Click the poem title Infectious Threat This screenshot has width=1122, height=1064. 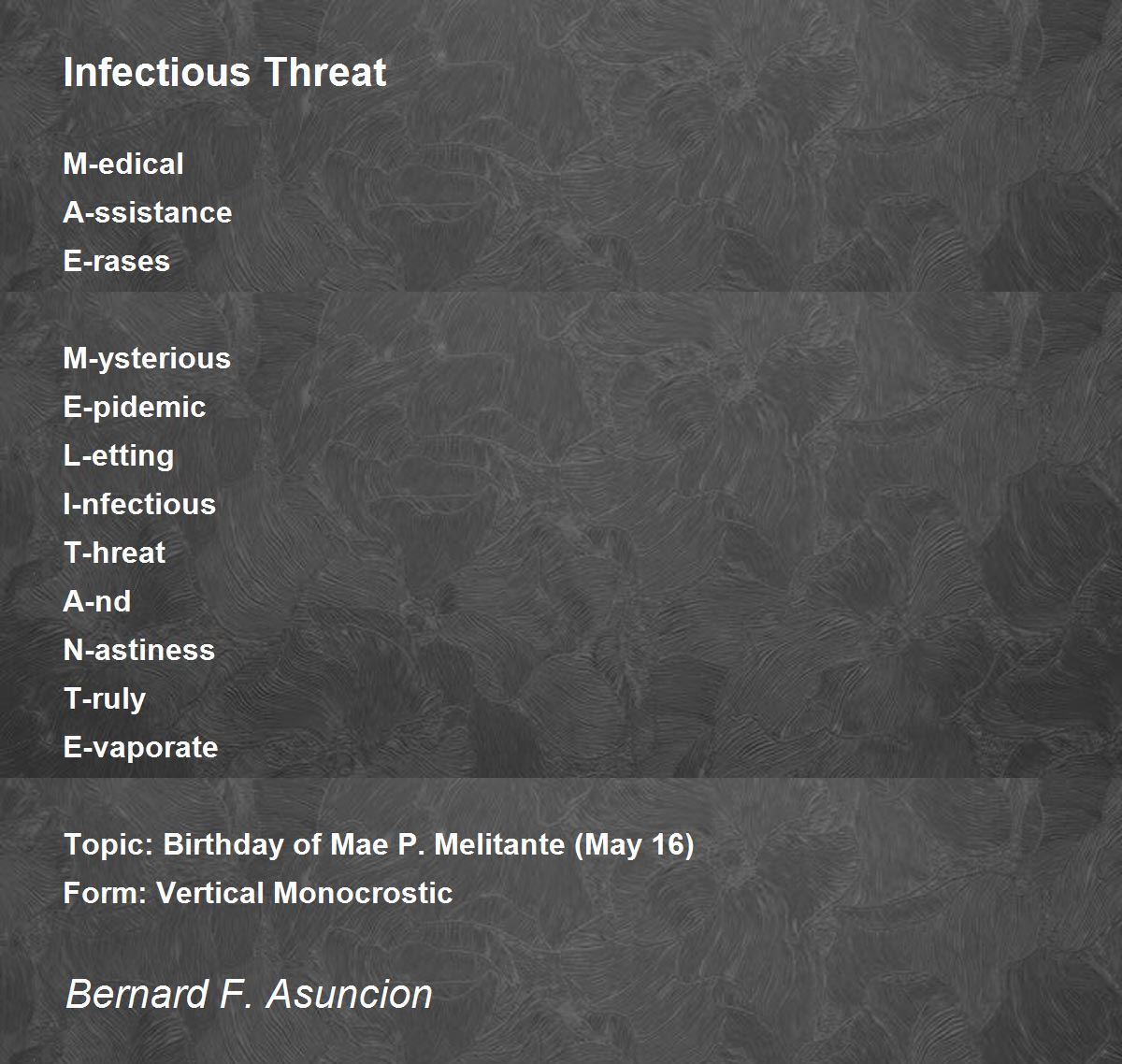click(224, 72)
